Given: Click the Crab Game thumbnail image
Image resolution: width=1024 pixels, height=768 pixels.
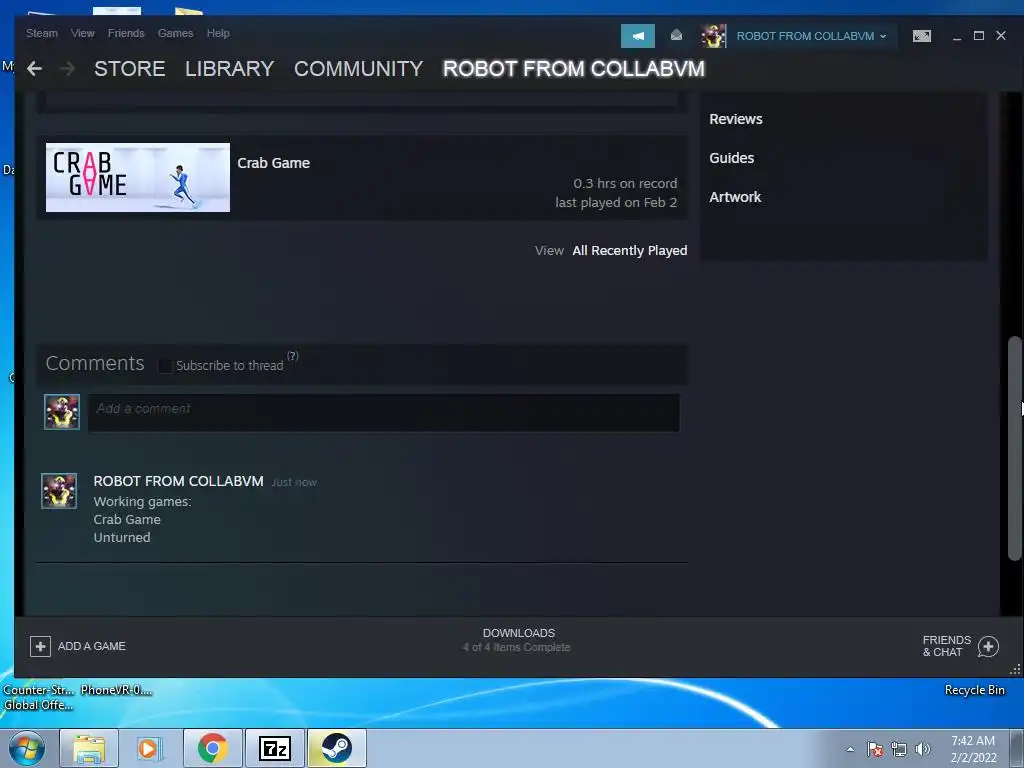Looking at the screenshot, I should pyautogui.click(x=138, y=178).
